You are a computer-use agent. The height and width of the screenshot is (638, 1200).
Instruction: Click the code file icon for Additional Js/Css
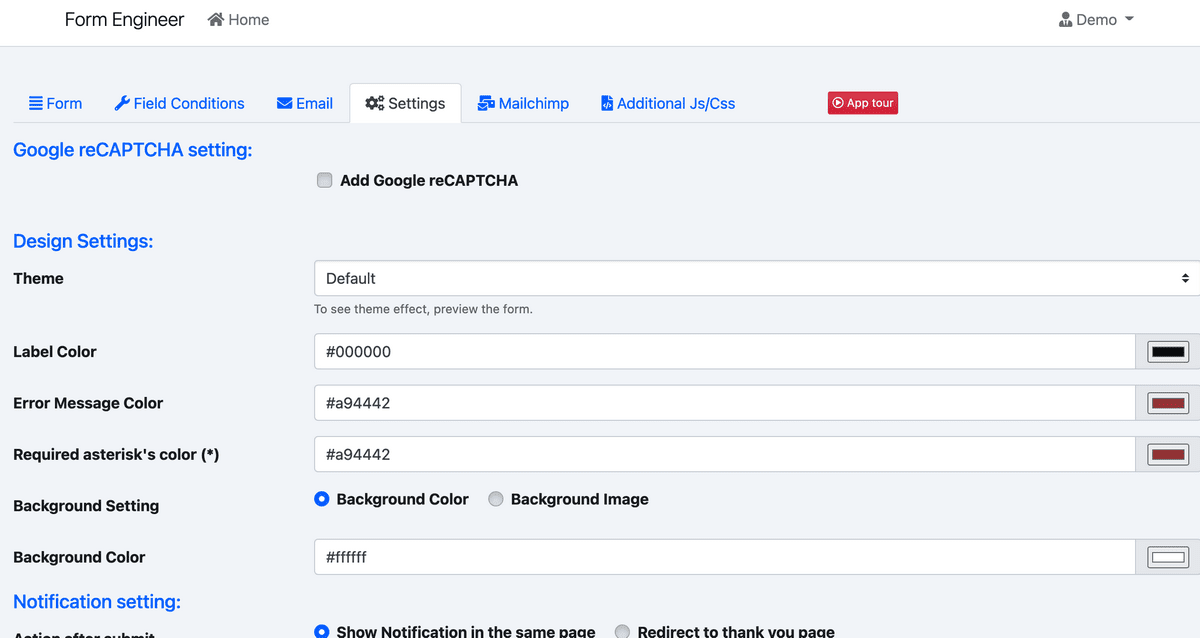point(607,103)
